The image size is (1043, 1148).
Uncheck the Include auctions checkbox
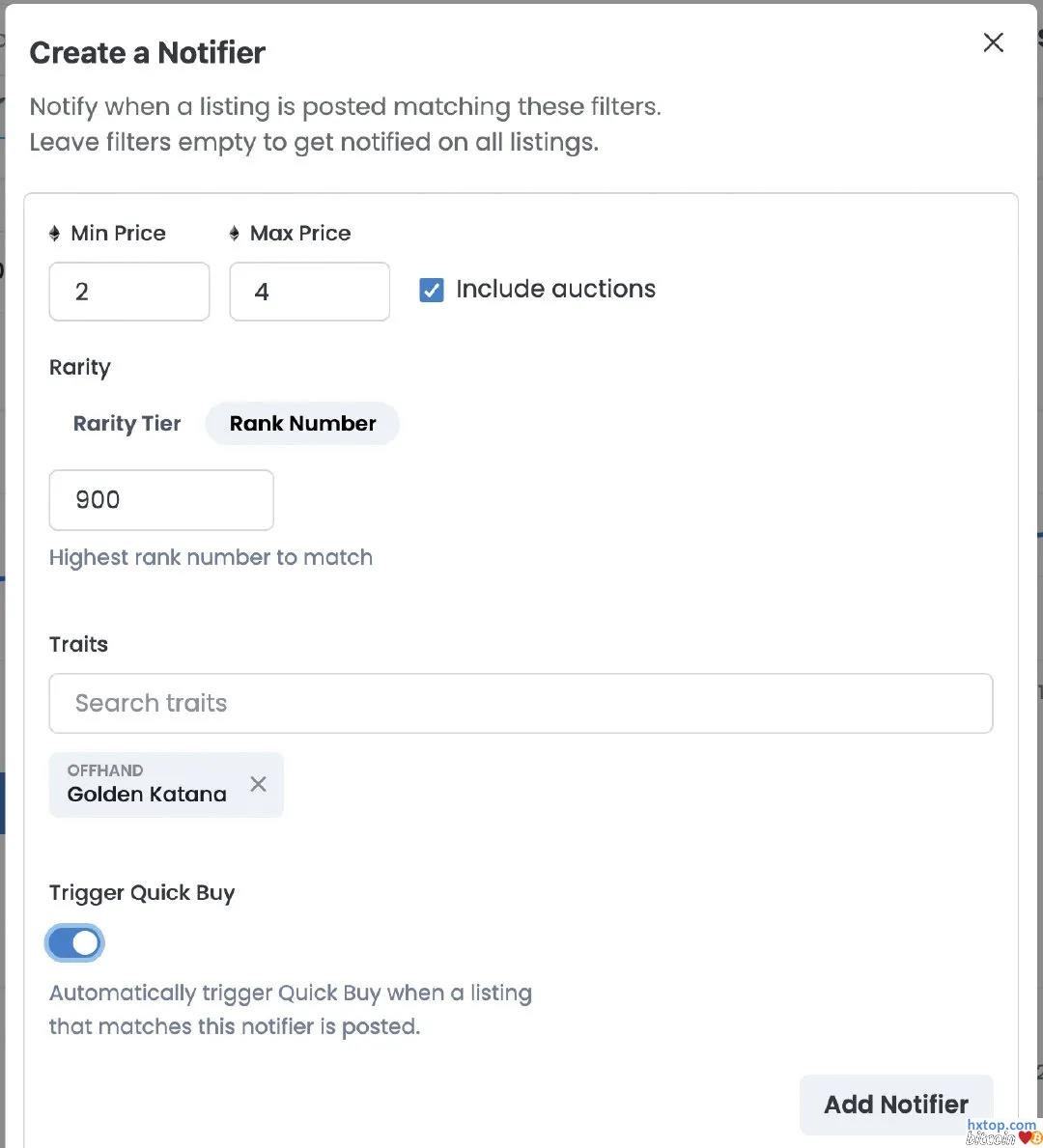432,290
